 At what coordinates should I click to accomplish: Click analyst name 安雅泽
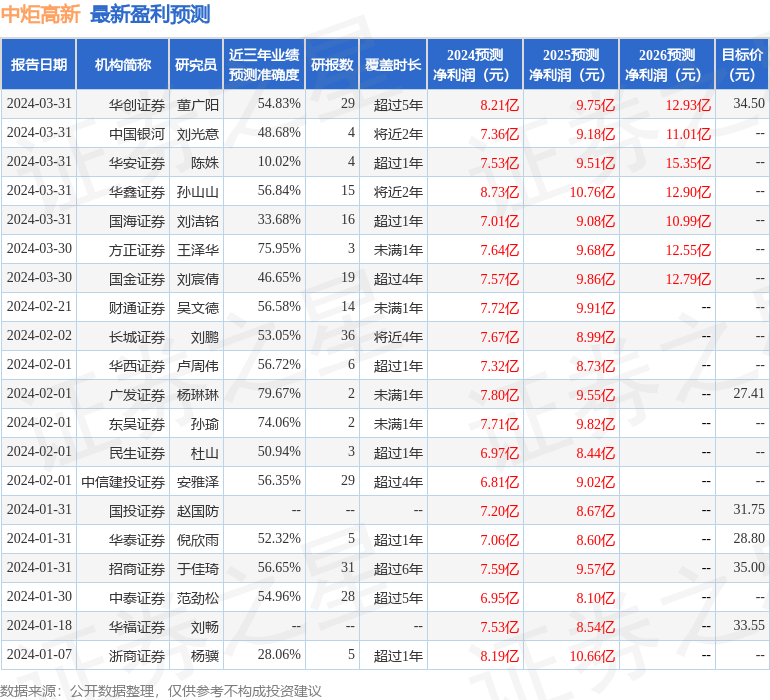[x=197, y=481]
